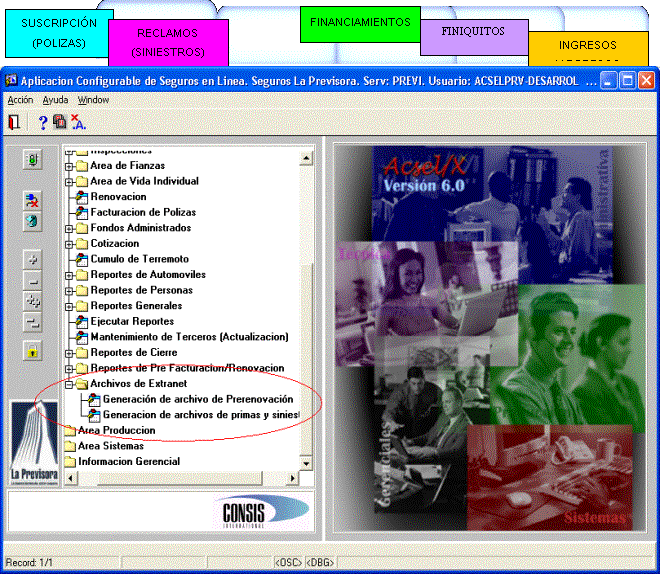Image resolution: width=660 pixels, height=574 pixels.
Task: Select the Area de Fianzas label
Action: coord(128,165)
